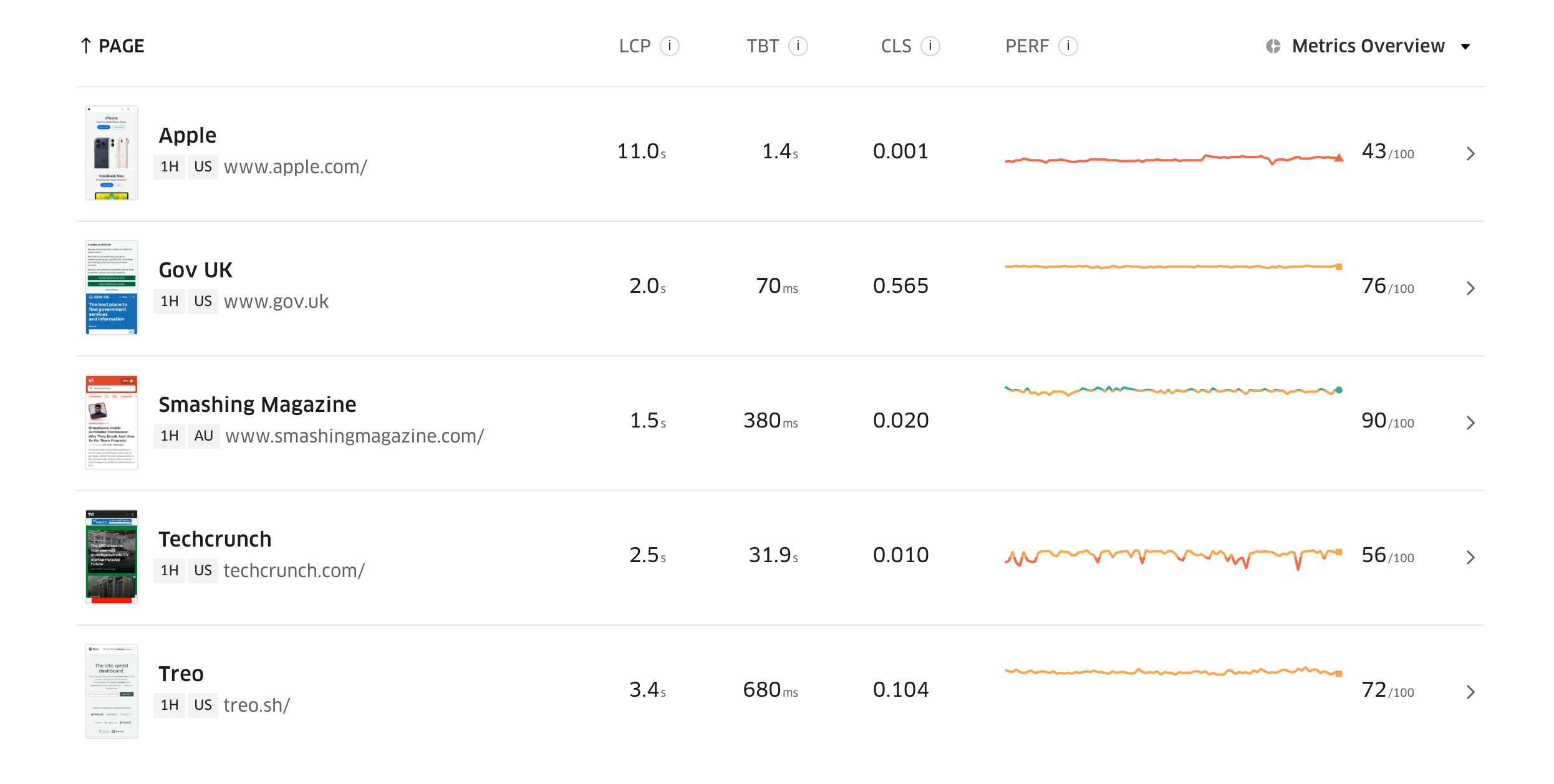Open Gov UK row chevron arrow
Viewport: 1554px width, 784px height.
tap(1470, 289)
